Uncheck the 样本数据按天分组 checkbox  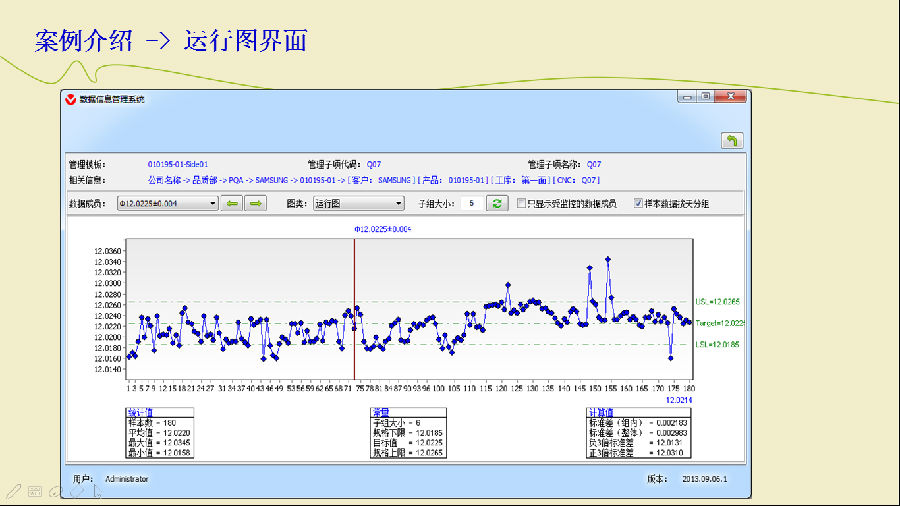(x=639, y=203)
